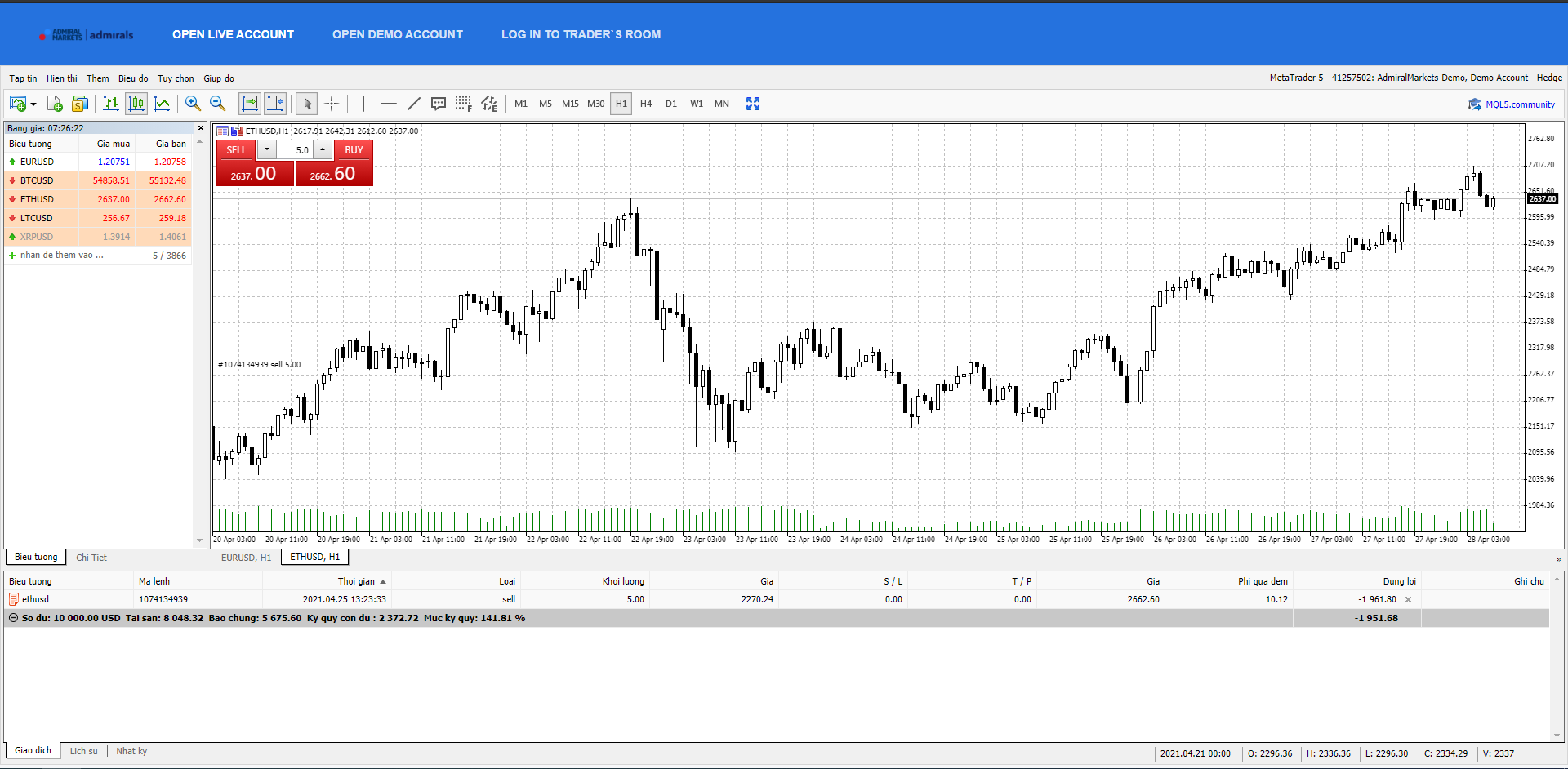Select BTCUSD in the market watch list
Viewport: 1568px width, 769px height.
pos(37,180)
